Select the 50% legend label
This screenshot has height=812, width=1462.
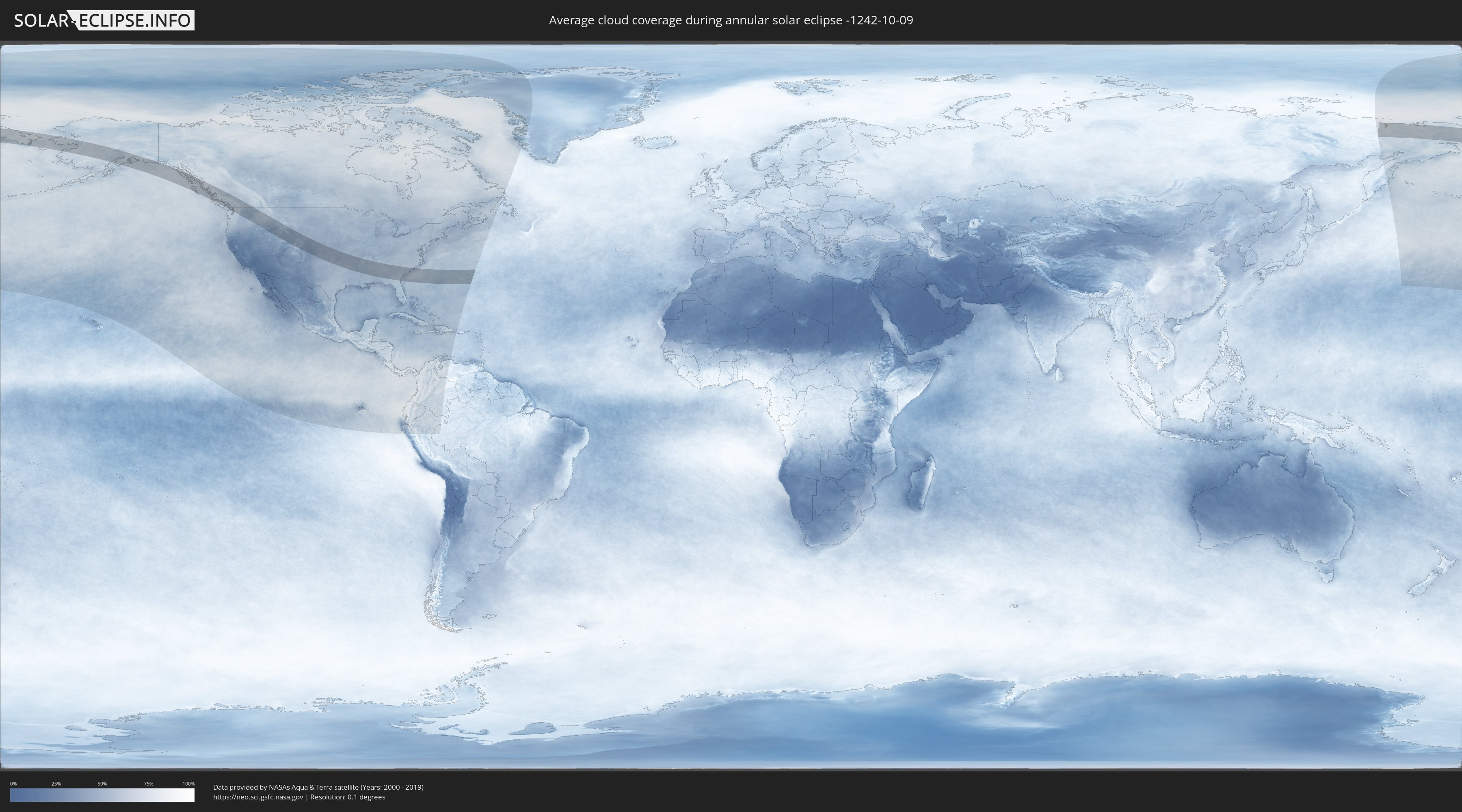coord(102,784)
